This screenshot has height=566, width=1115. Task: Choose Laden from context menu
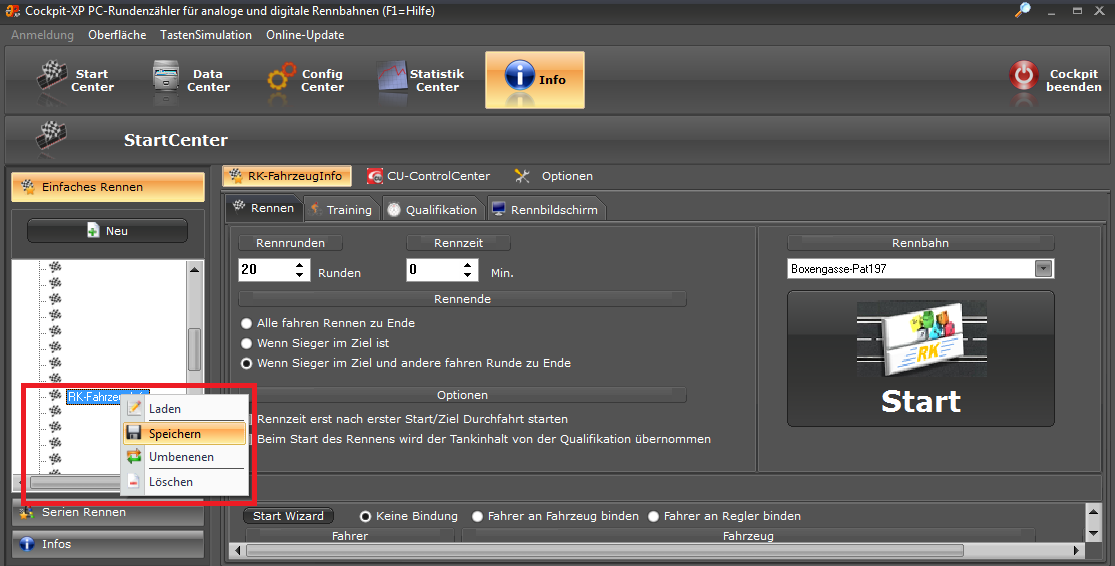(185, 409)
